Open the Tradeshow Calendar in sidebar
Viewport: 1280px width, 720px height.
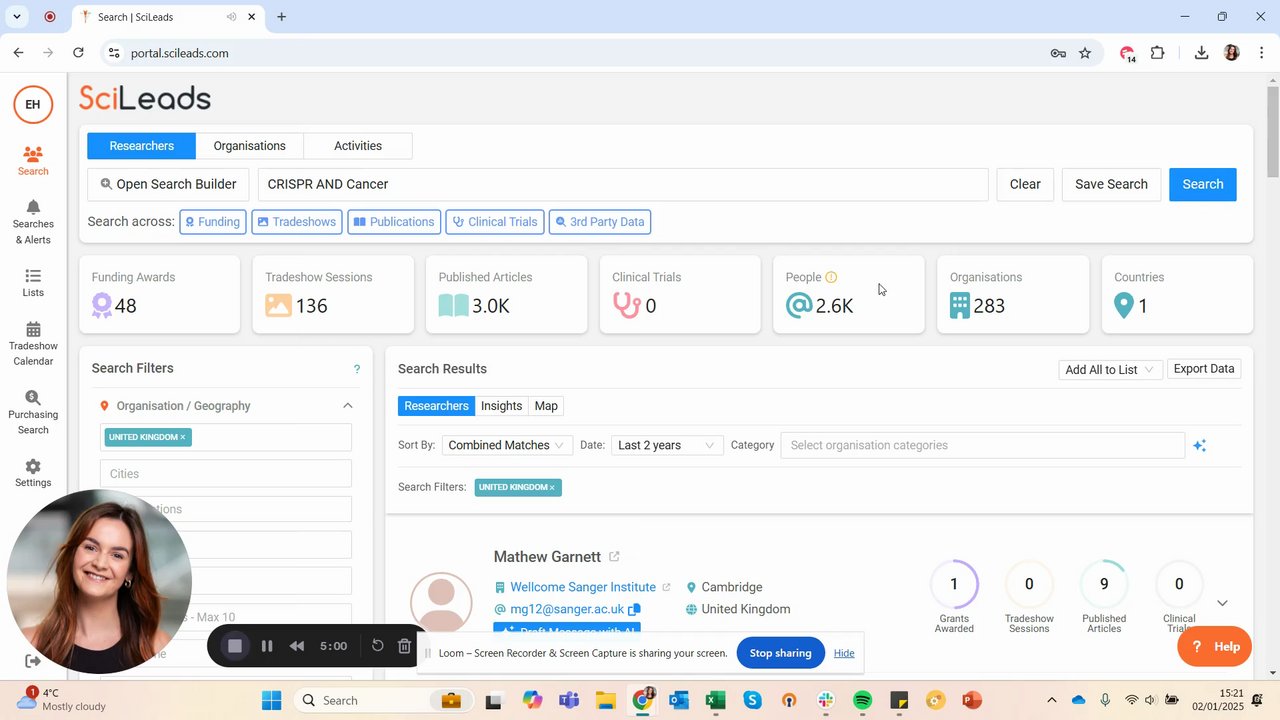tap(33, 344)
